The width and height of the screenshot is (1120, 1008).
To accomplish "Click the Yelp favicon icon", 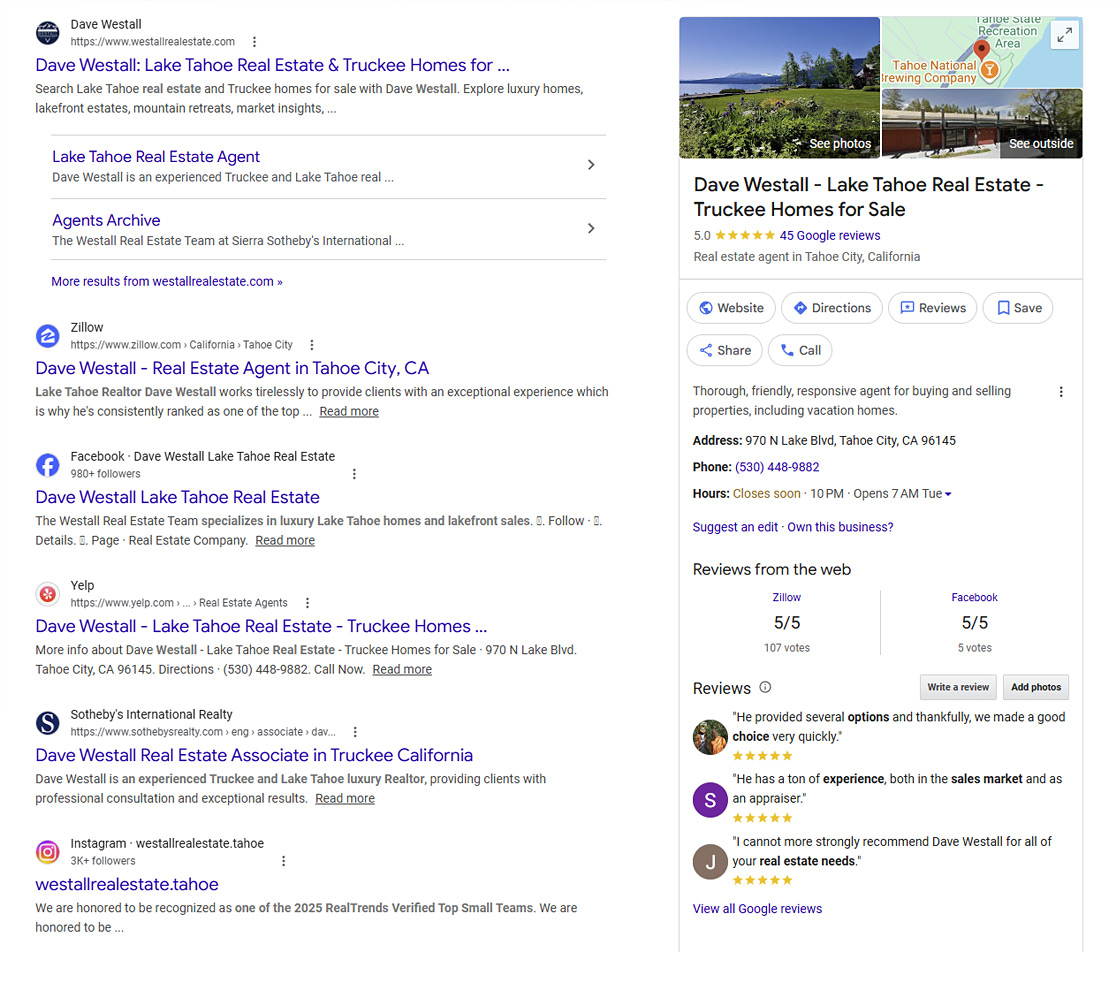I will point(48,594).
